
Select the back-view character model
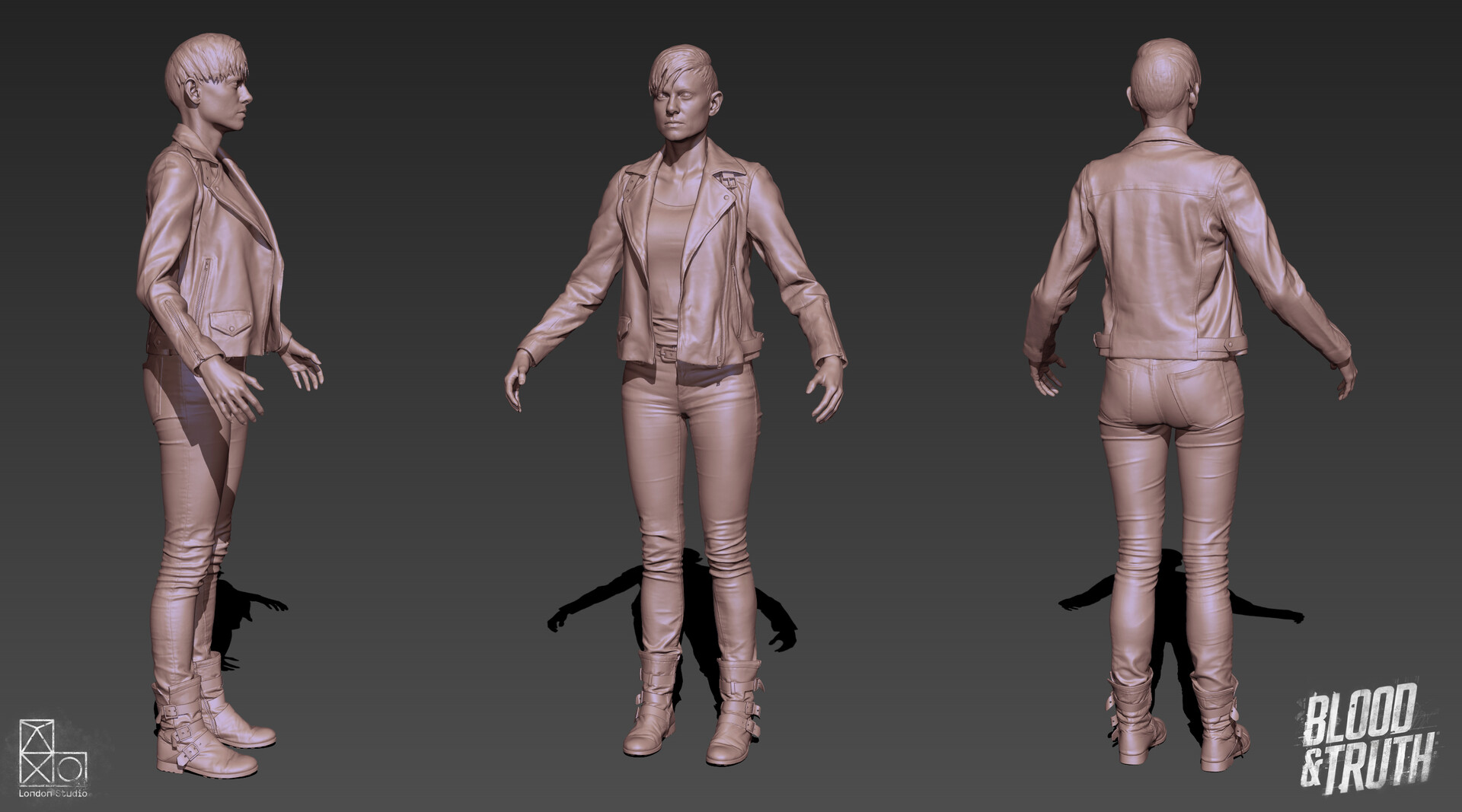pos(1192,405)
